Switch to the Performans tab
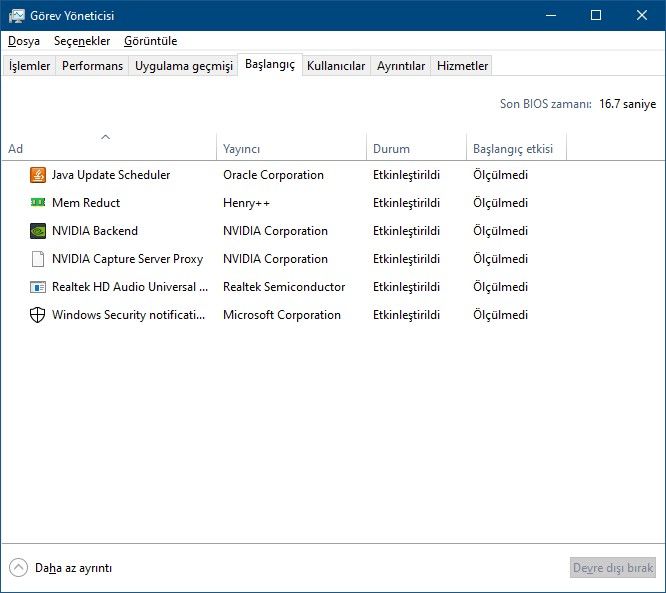The height and width of the screenshot is (593, 666). 92,65
